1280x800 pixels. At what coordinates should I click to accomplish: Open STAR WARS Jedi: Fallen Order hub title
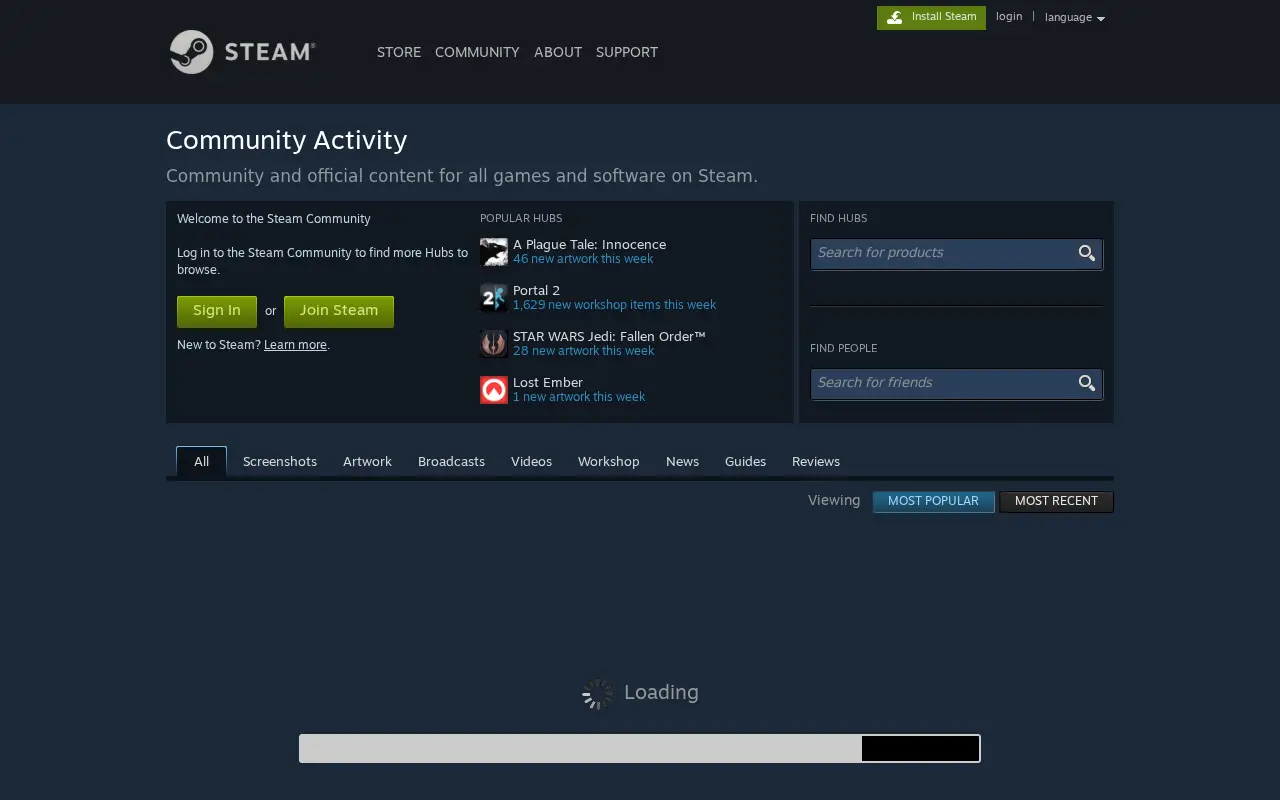coord(609,336)
